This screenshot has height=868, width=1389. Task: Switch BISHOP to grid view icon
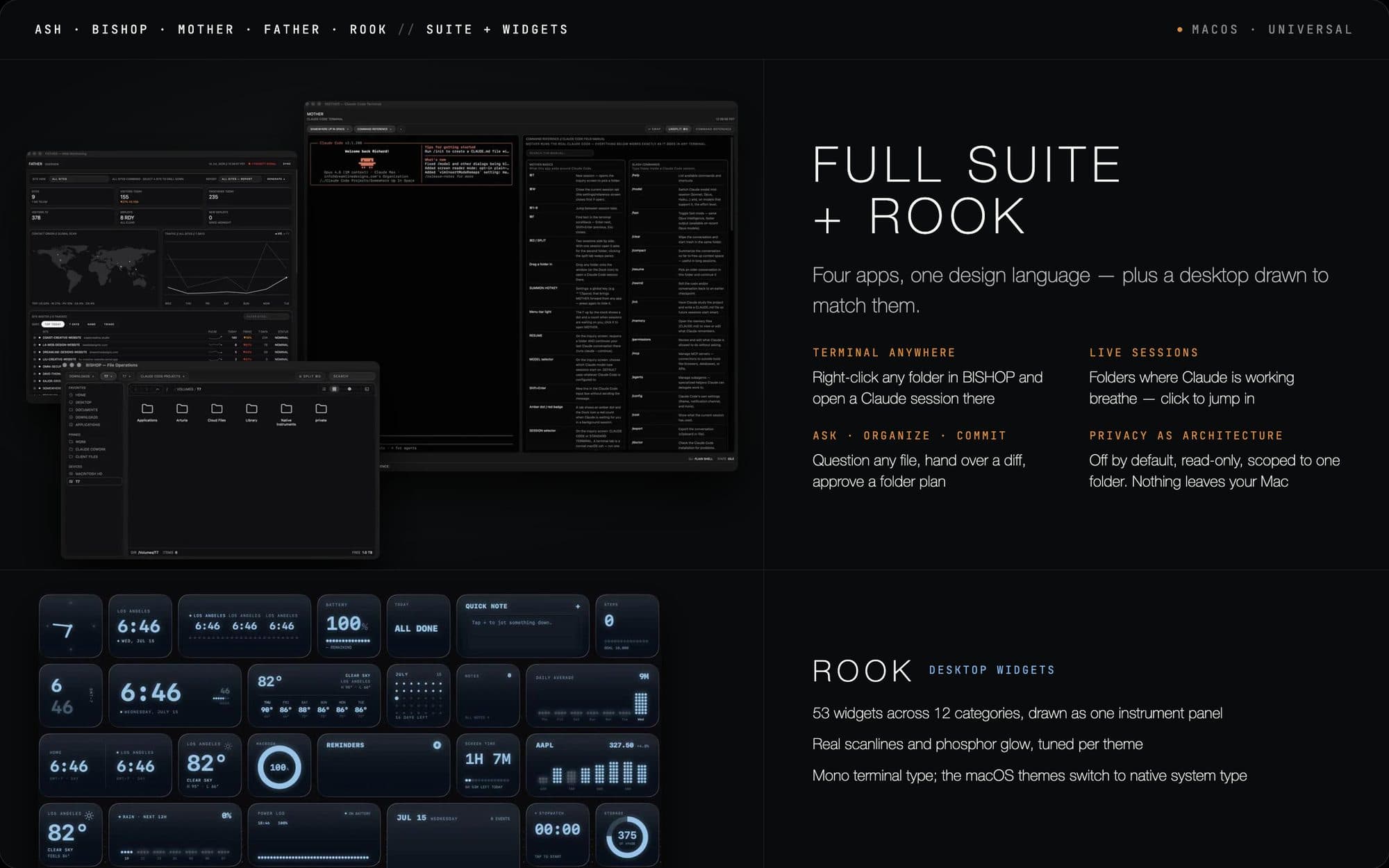point(334,390)
